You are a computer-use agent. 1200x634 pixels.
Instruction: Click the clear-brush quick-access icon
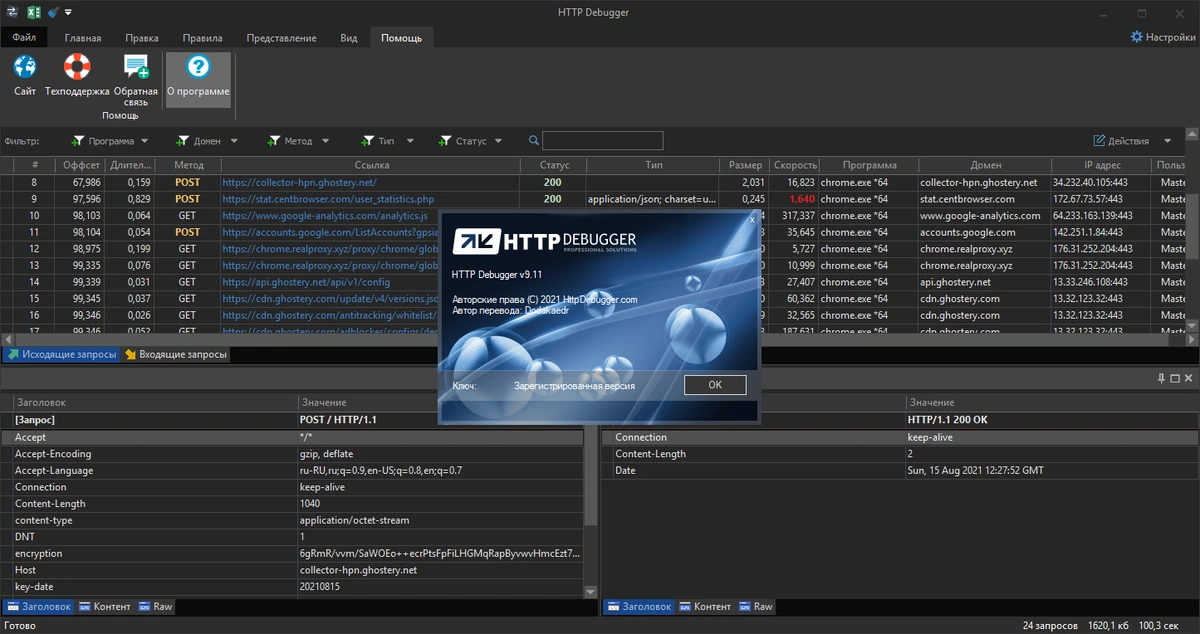click(x=51, y=12)
